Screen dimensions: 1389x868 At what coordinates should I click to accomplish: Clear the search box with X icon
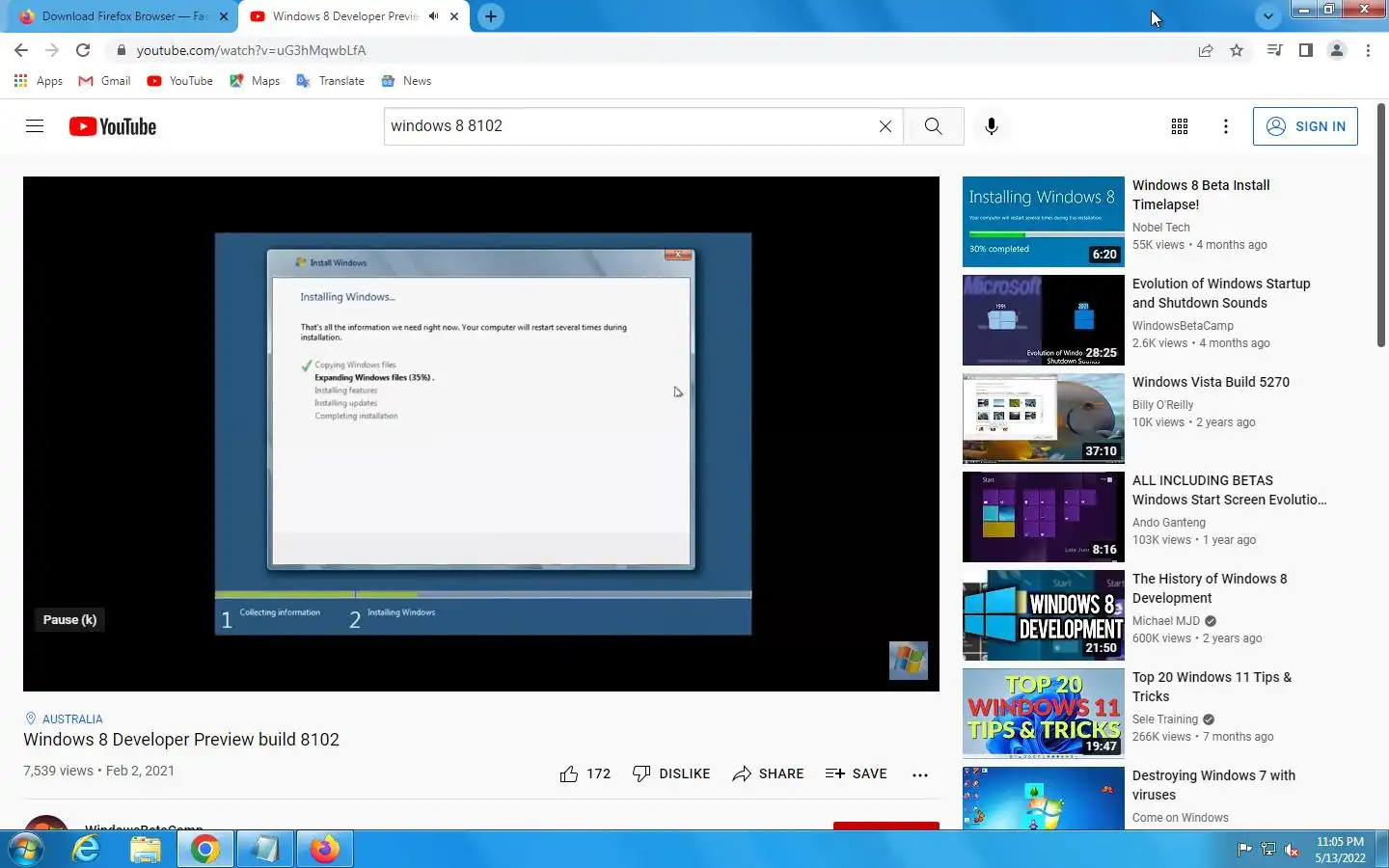885,126
